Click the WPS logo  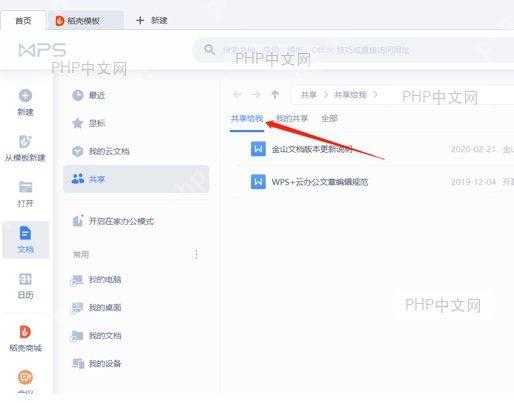point(42,50)
